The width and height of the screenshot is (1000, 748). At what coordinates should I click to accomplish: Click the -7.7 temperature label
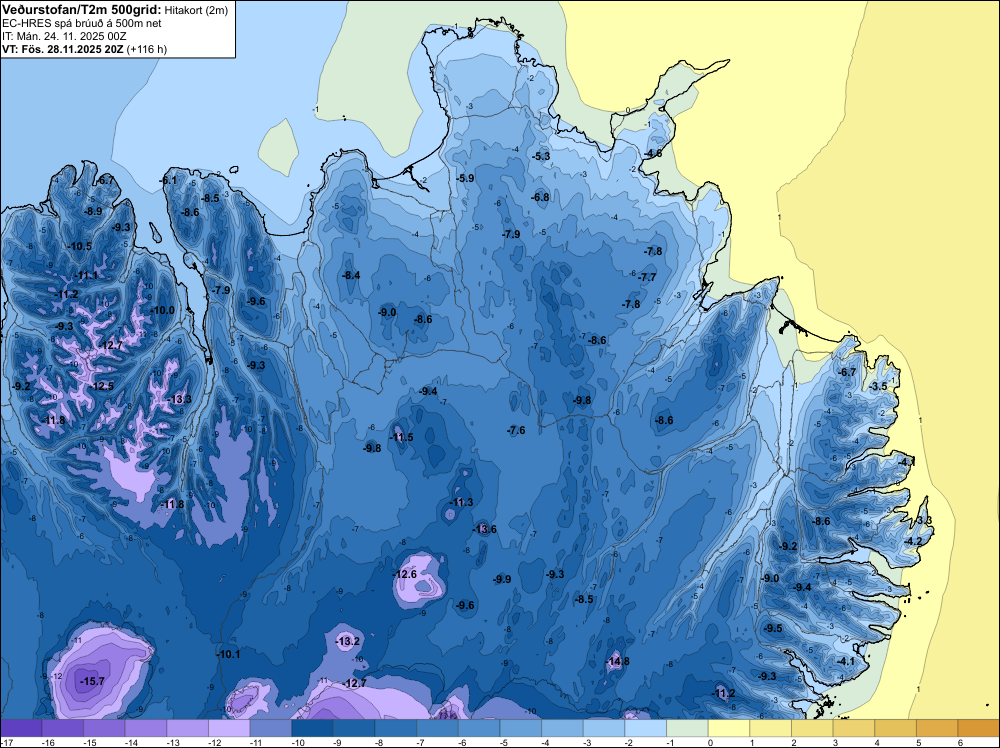647,277
